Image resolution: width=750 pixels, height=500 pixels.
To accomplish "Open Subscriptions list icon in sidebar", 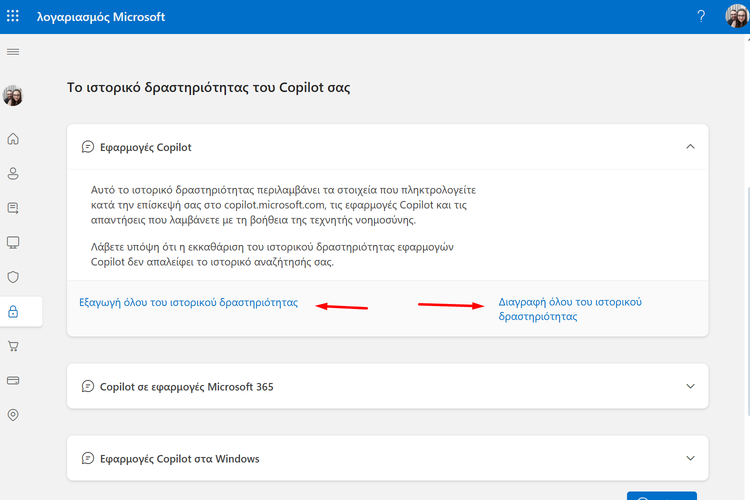I will [x=13, y=208].
